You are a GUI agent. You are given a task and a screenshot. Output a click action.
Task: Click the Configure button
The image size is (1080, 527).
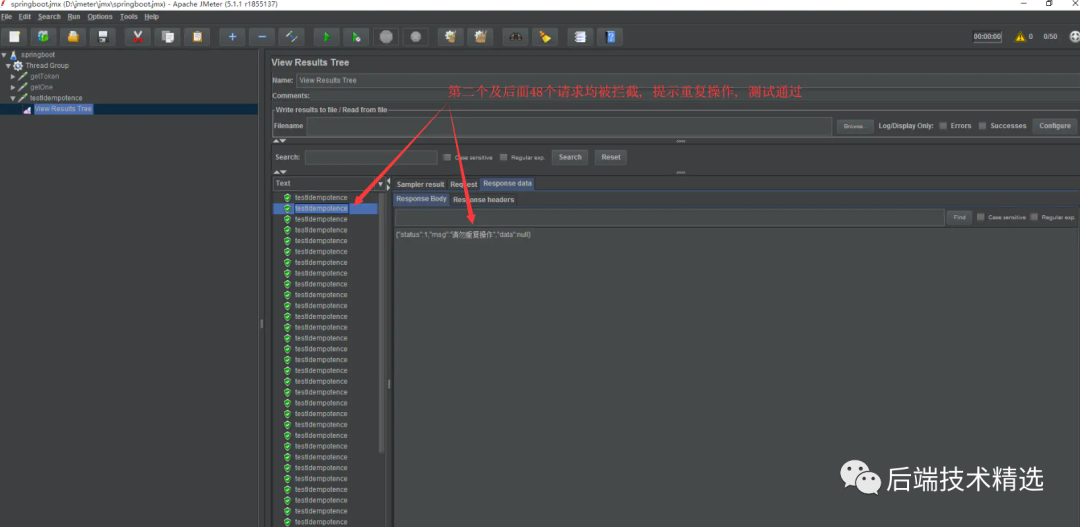pyautogui.click(x=1055, y=126)
